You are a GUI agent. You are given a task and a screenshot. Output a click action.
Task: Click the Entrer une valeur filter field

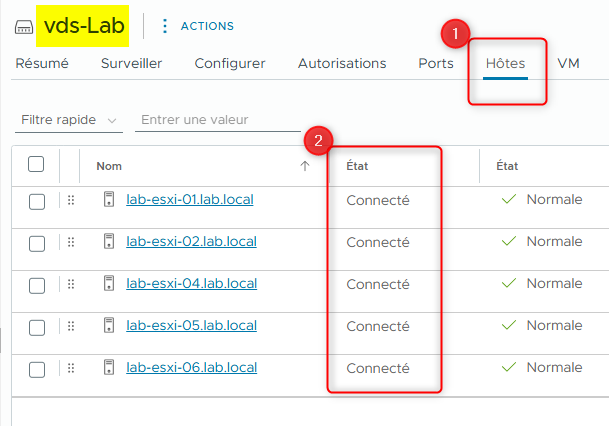218,120
